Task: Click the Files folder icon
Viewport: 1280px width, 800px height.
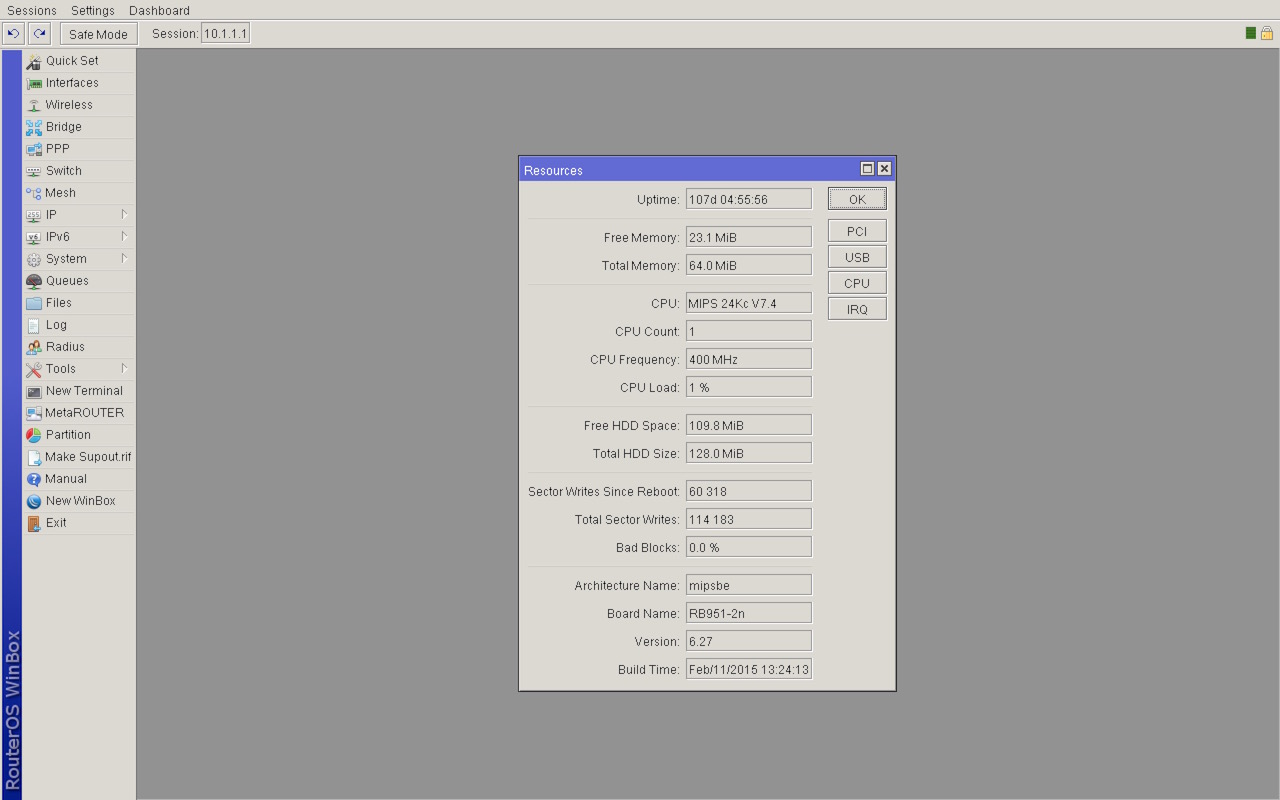Action: coord(34,303)
